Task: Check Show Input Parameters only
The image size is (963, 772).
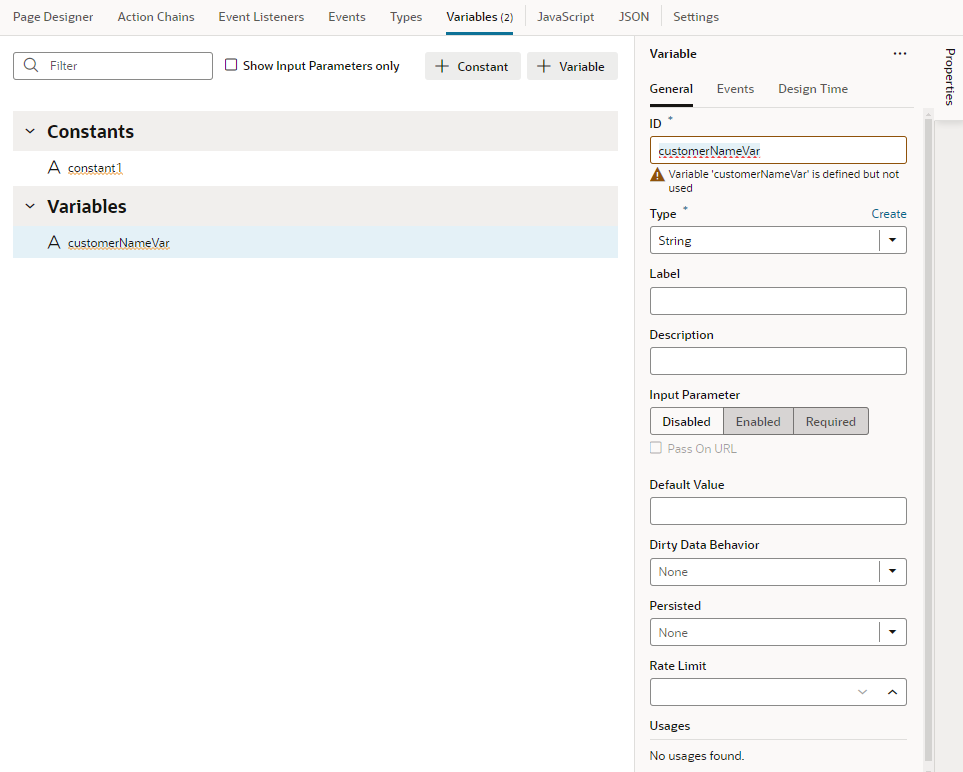Action: click(x=231, y=65)
